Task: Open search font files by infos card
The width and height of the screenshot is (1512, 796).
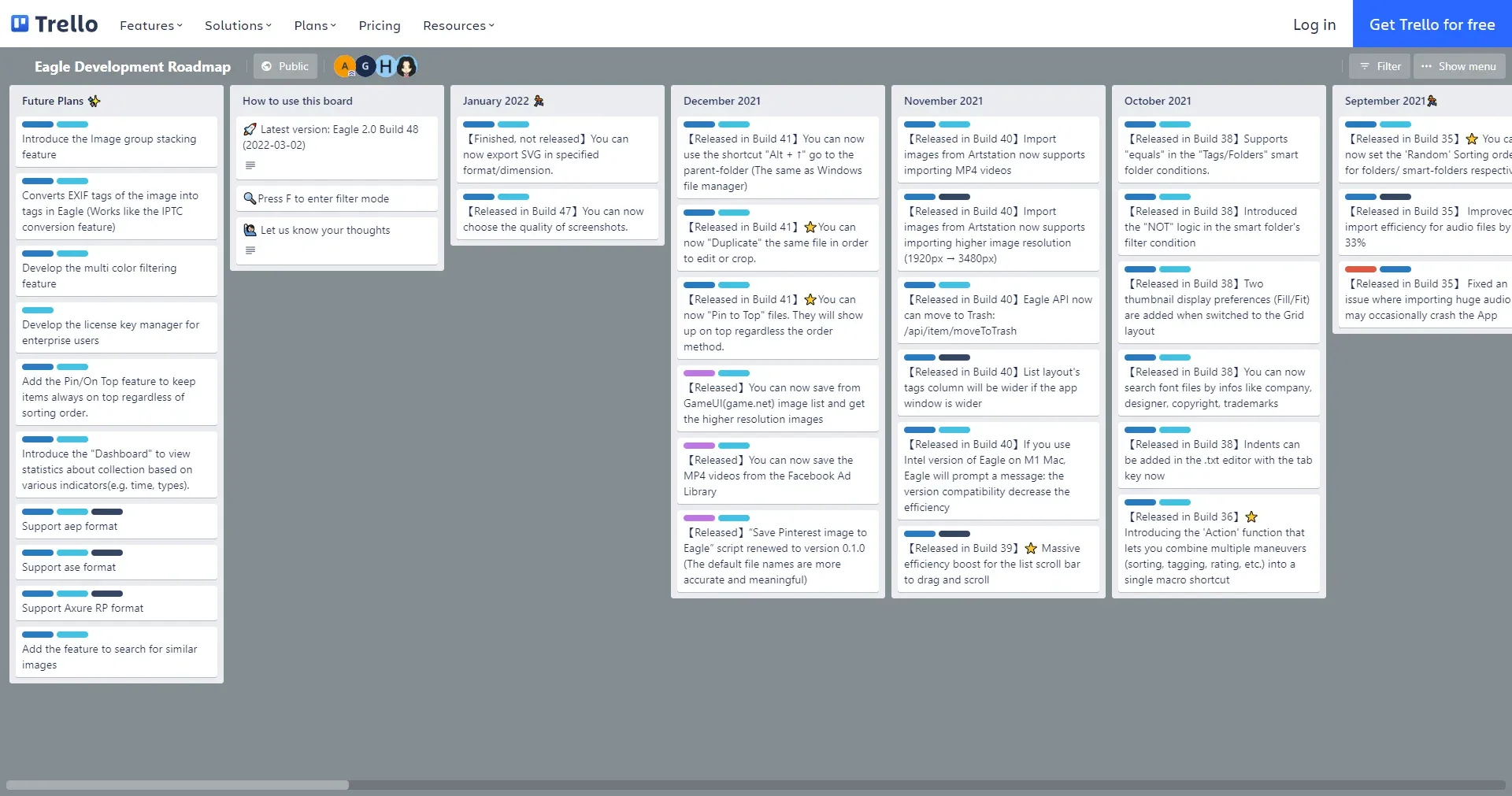Action: click(1219, 383)
